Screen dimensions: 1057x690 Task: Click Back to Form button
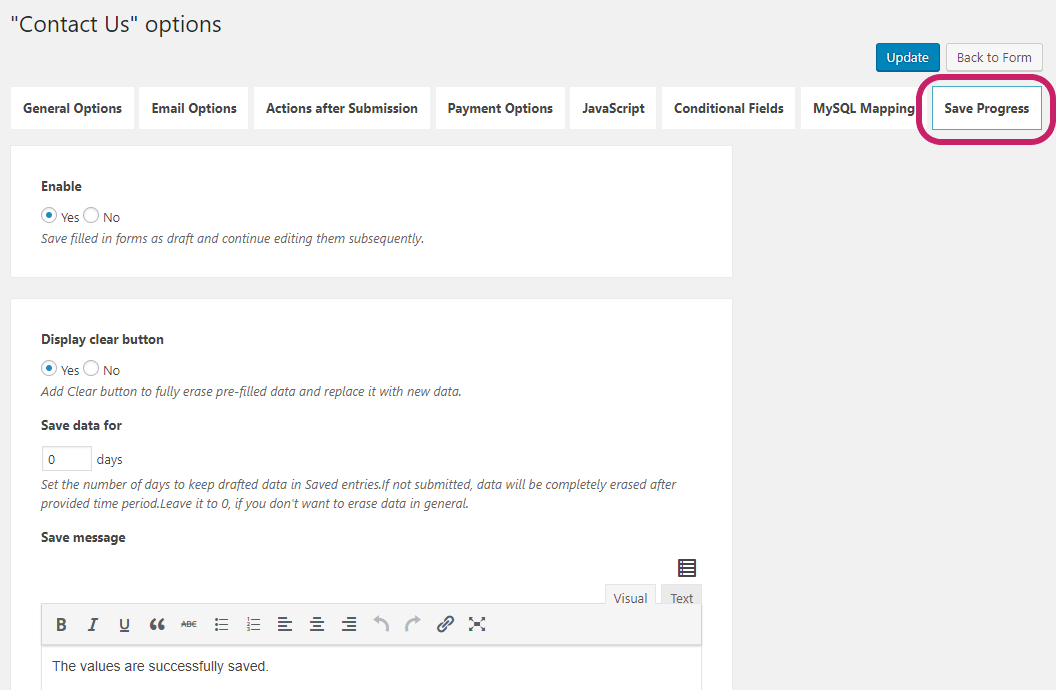(x=994, y=57)
